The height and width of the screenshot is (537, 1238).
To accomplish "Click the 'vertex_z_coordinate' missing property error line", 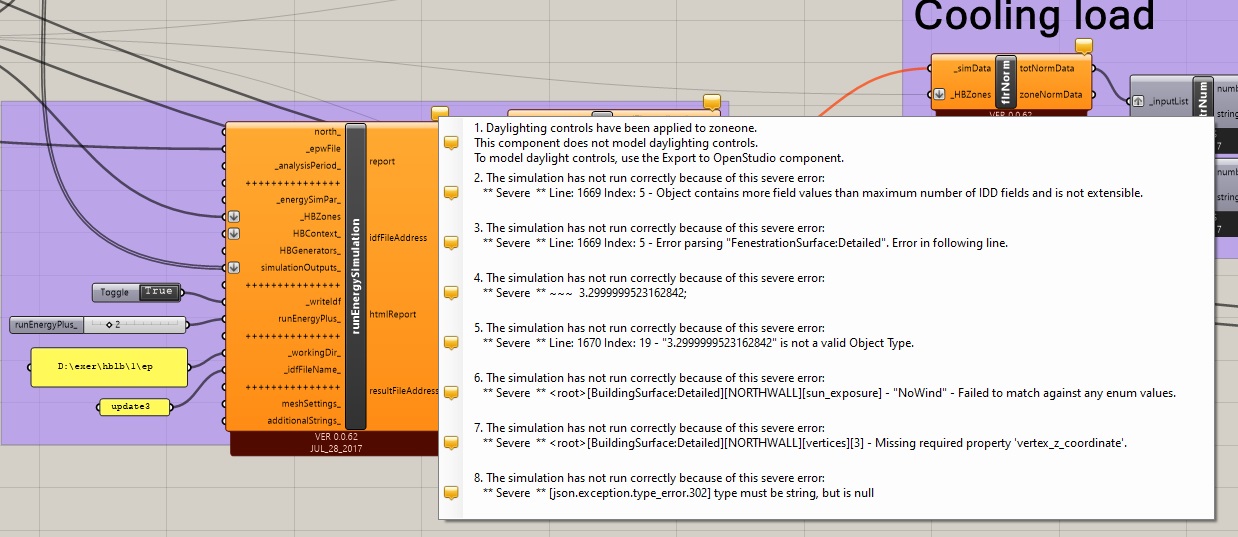I will (x=804, y=443).
